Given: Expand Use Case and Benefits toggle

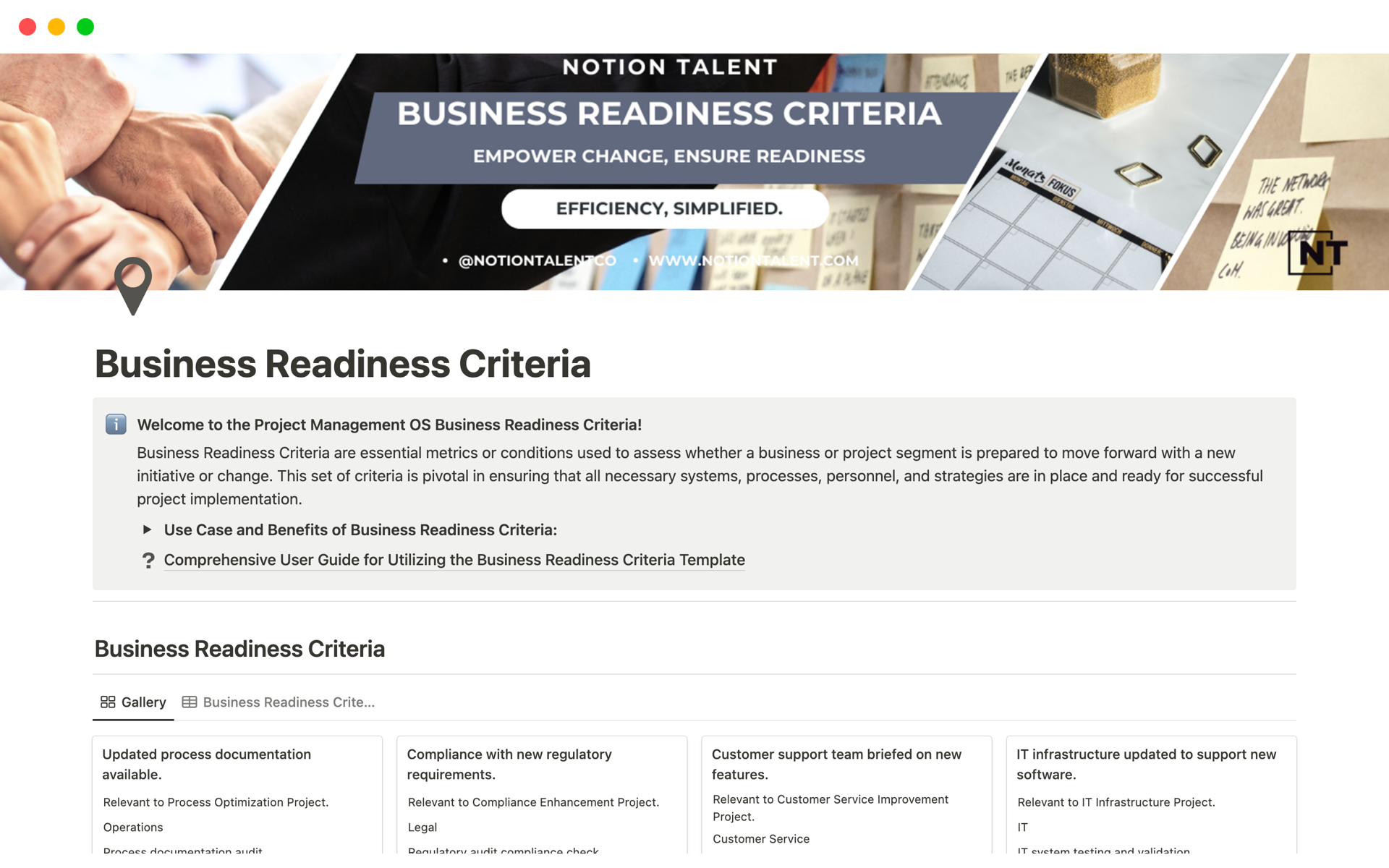Looking at the screenshot, I should 147,529.
